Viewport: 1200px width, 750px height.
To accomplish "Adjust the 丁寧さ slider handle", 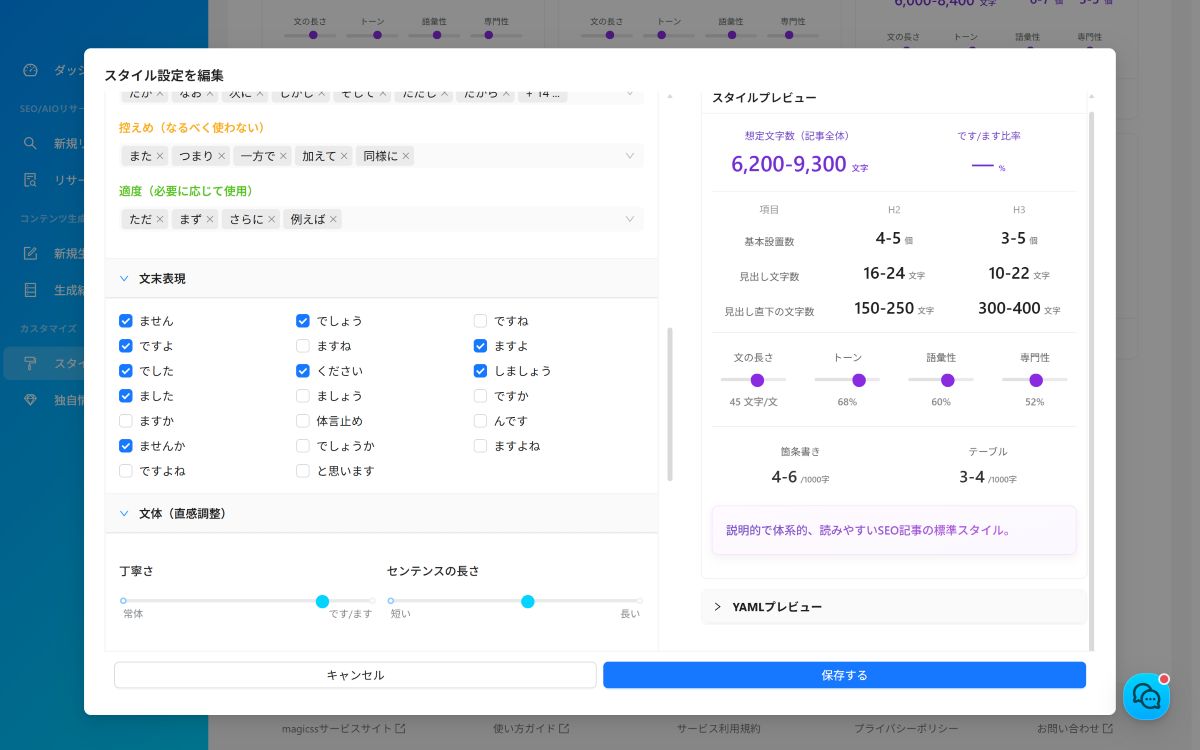I will (322, 602).
